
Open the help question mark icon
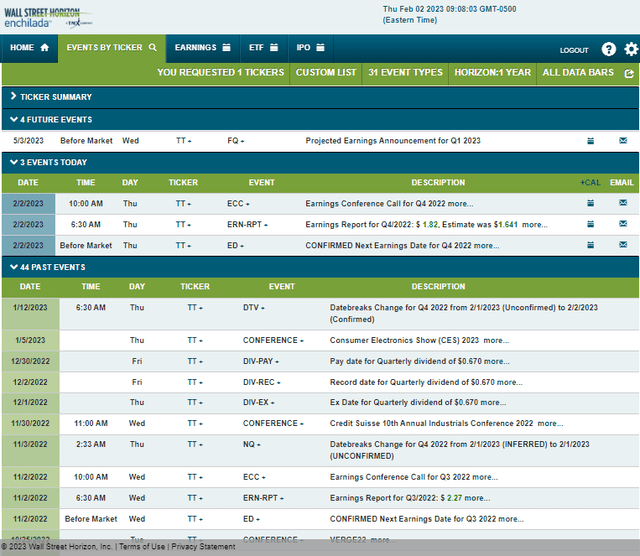tap(608, 49)
